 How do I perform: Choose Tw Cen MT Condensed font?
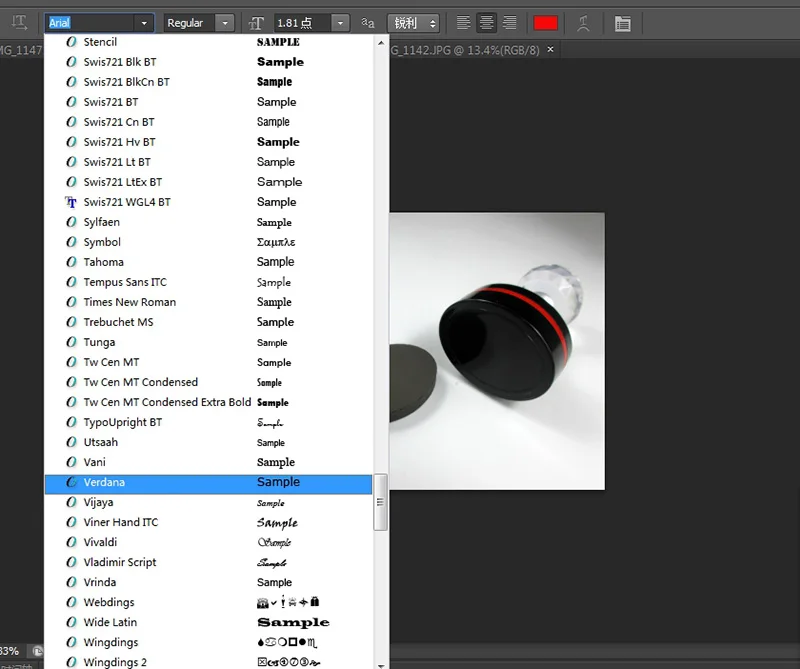point(208,382)
